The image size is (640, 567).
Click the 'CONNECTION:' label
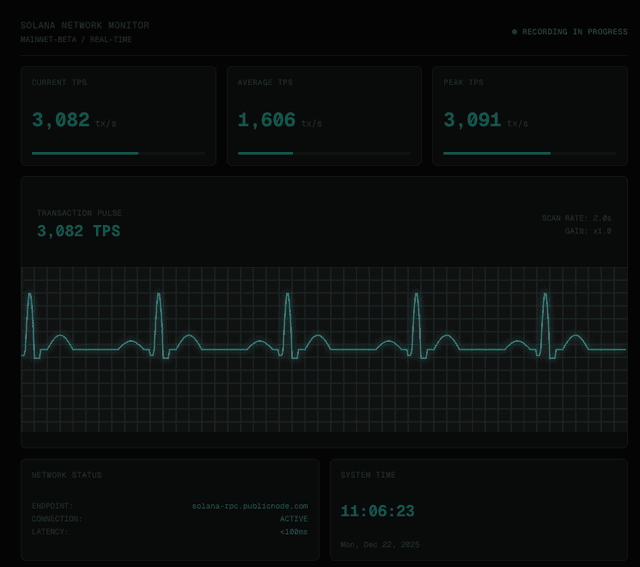[x=57, y=519]
